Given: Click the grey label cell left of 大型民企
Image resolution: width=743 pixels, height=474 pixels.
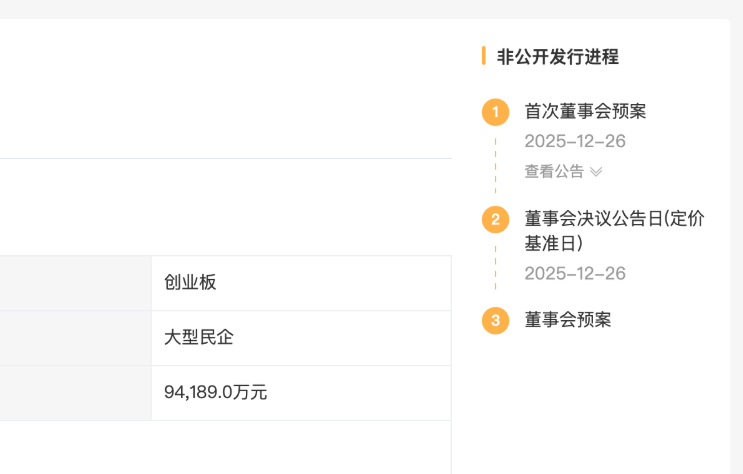Looking at the screenshot, I should pos(75,338).
